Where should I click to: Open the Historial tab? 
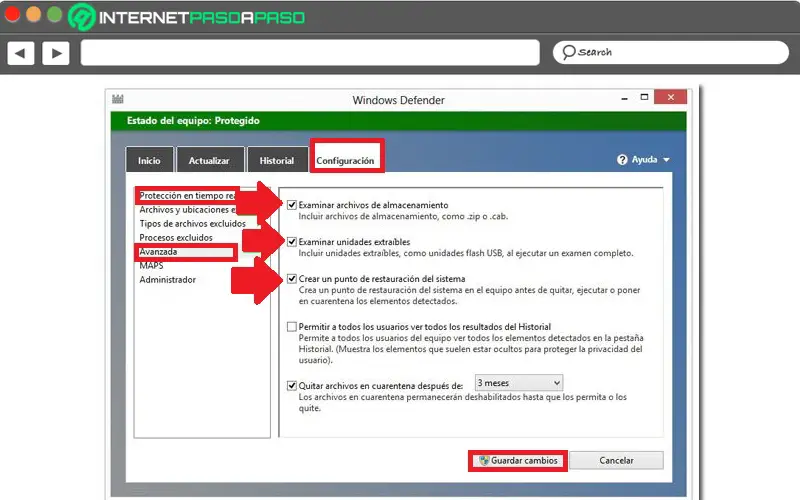point(277,160)
